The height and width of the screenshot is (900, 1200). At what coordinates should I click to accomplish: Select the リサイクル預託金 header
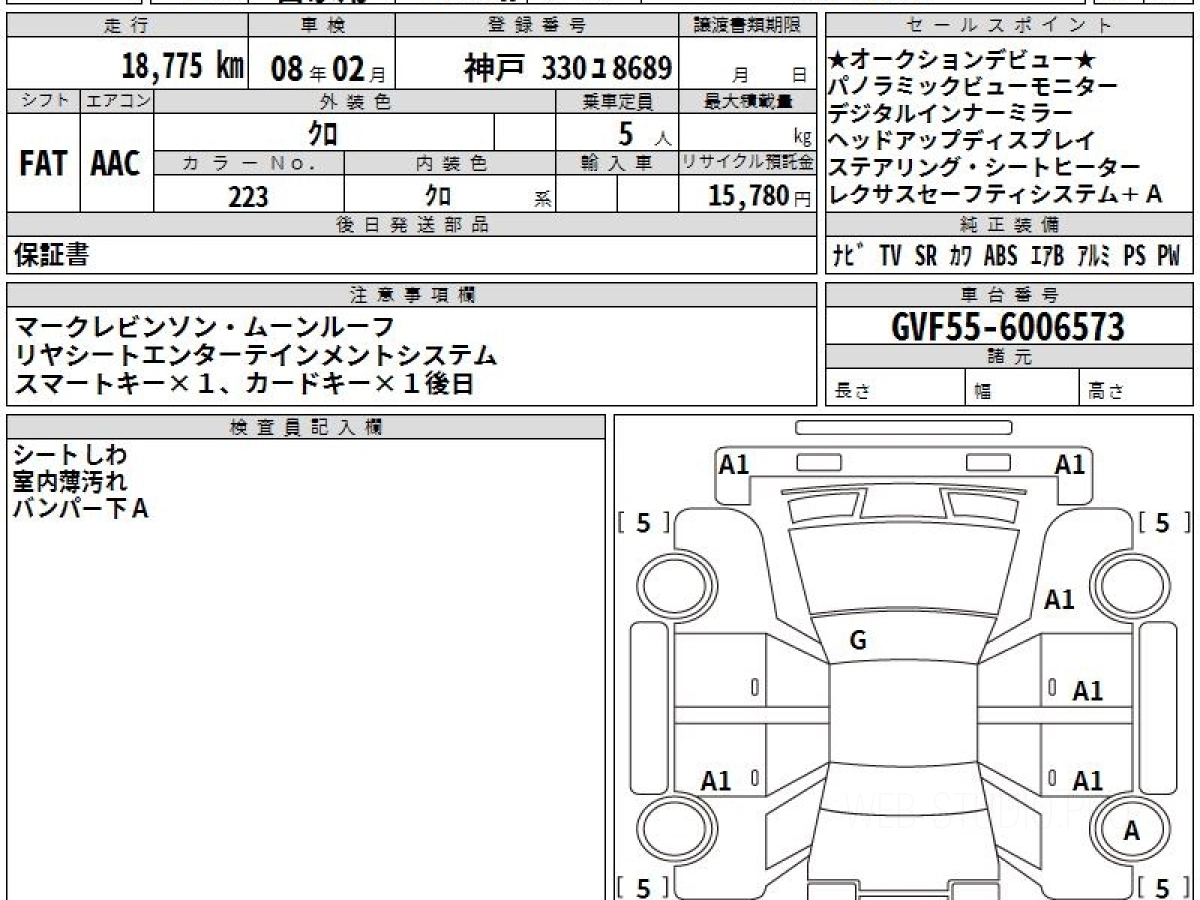747,164
